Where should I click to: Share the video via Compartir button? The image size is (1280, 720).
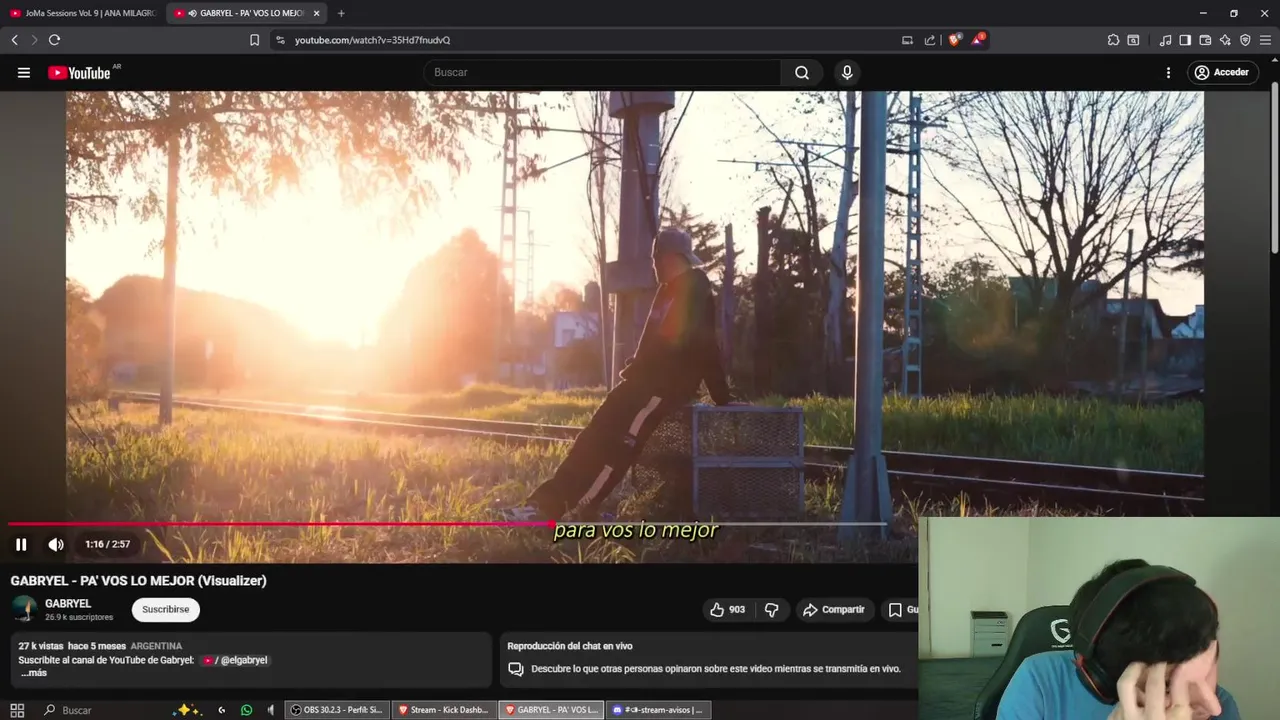pos(834,610)
